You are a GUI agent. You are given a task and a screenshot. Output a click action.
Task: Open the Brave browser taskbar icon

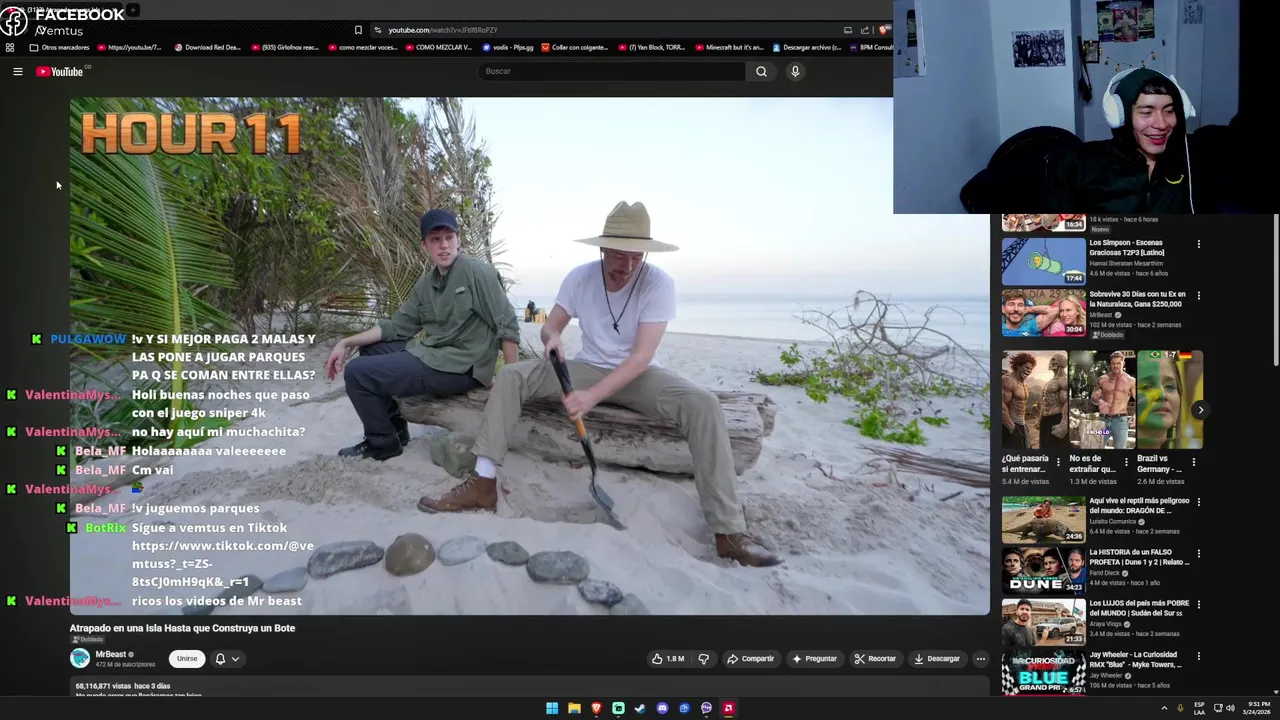click(596, 708)
